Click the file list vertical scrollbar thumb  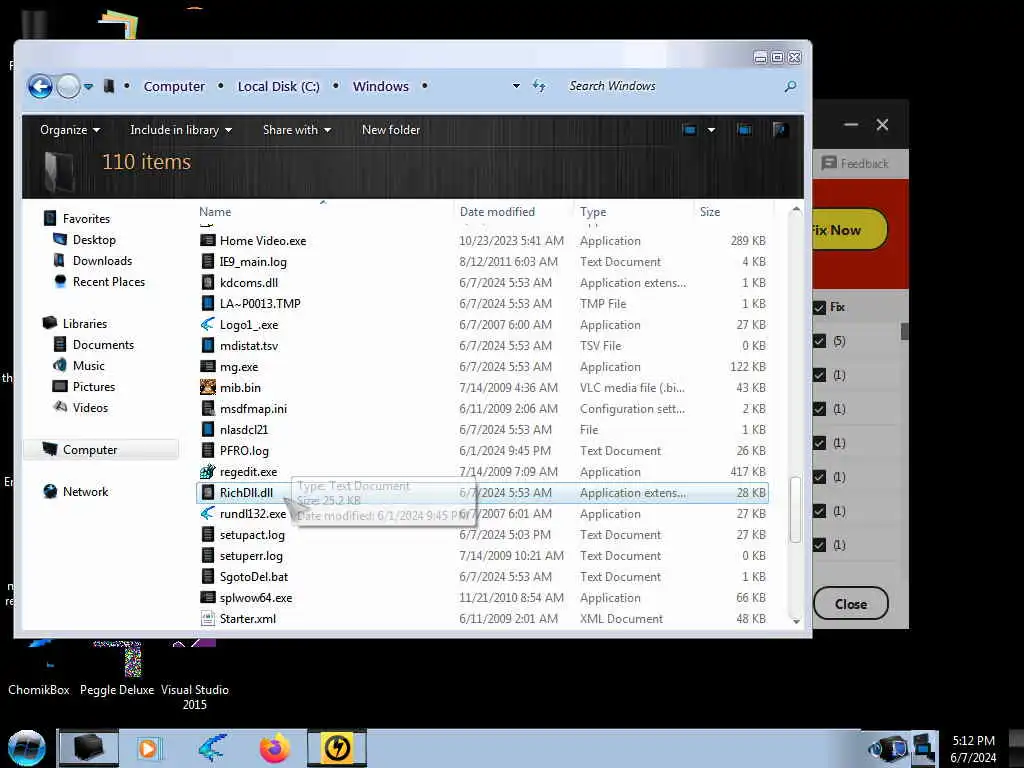tap(795, 510)
